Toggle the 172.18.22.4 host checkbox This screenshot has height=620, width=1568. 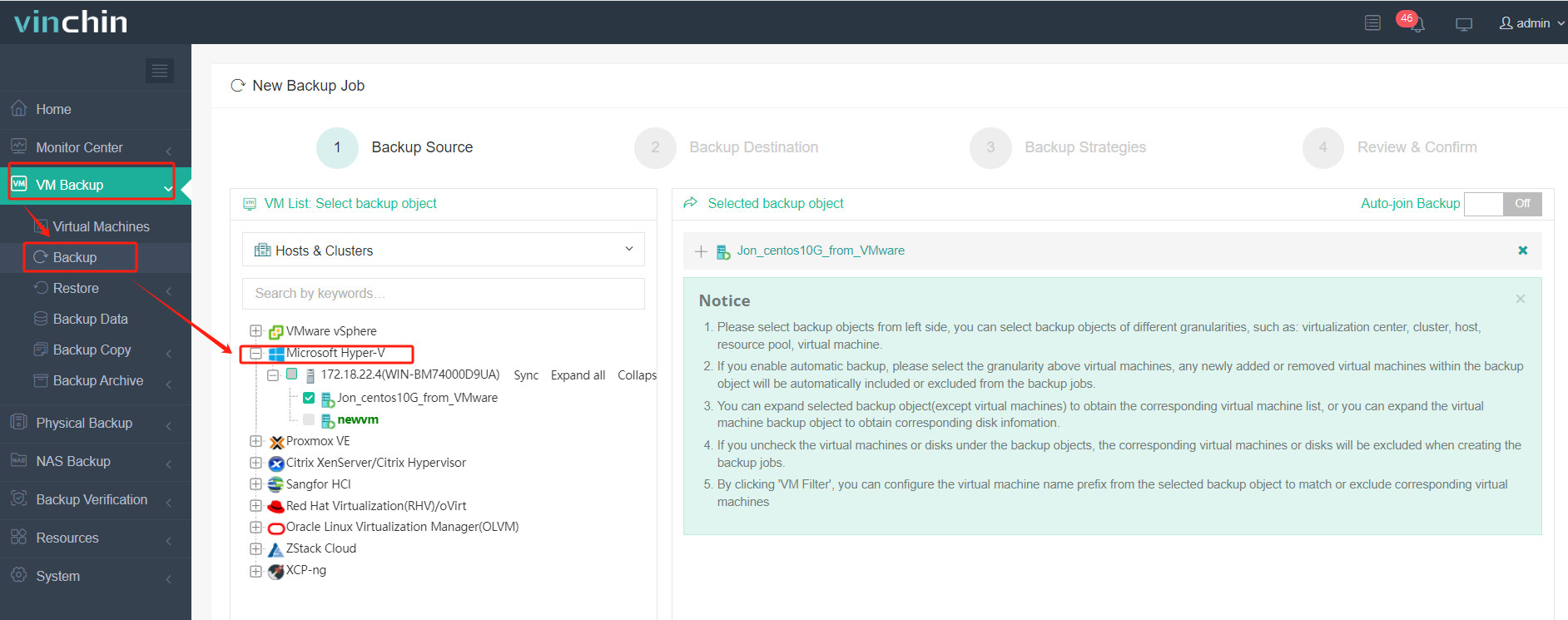click(x=292, y=374)
